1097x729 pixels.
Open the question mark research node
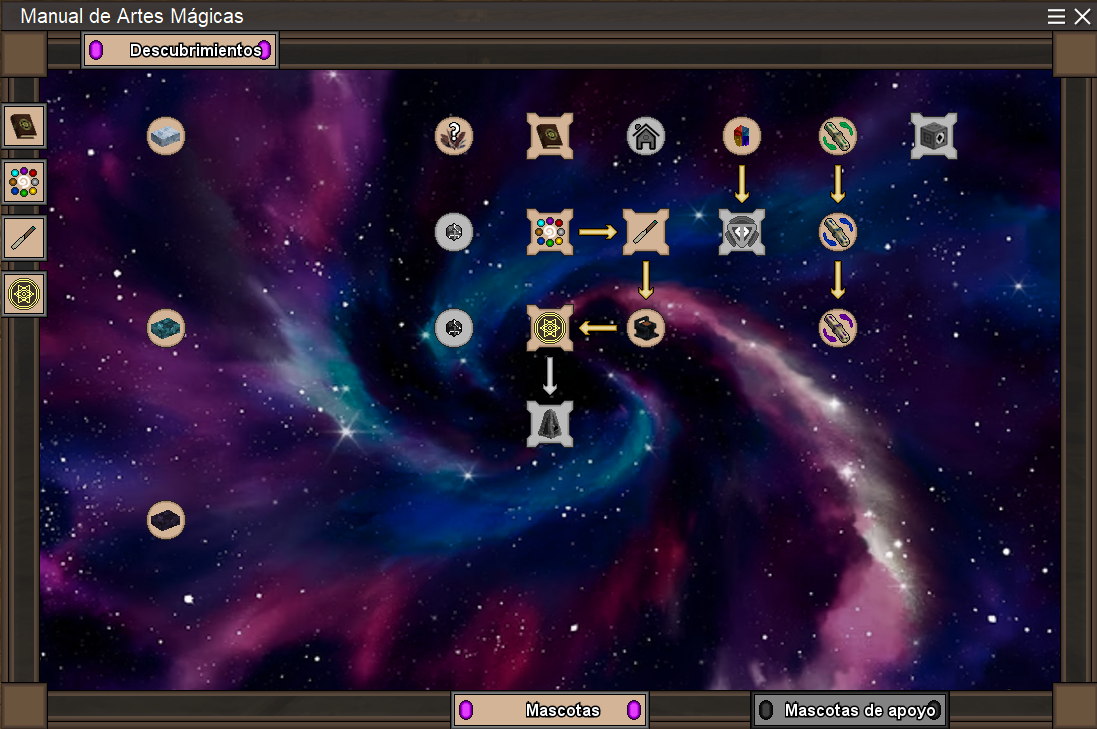point(454,135)
